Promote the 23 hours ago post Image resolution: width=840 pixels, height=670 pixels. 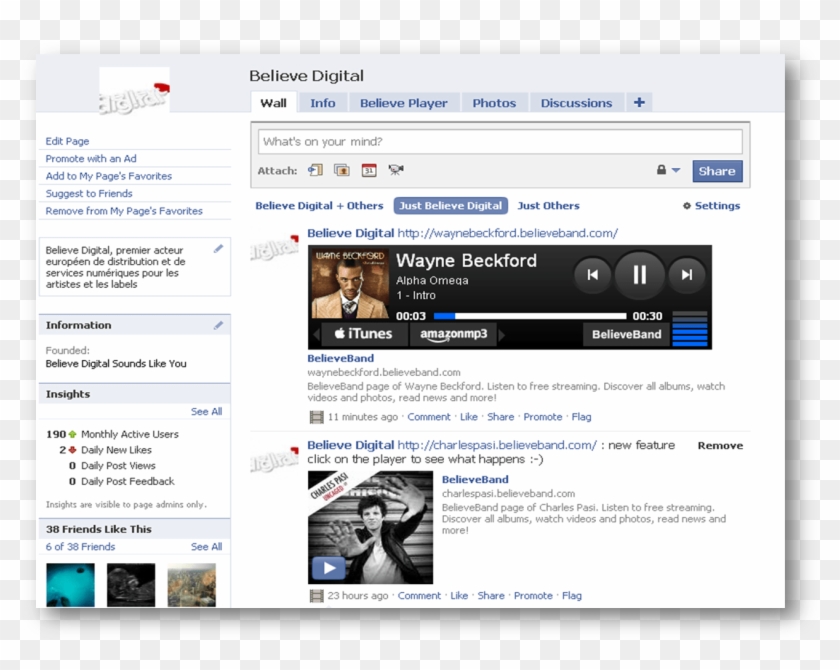tap(533, 596)
